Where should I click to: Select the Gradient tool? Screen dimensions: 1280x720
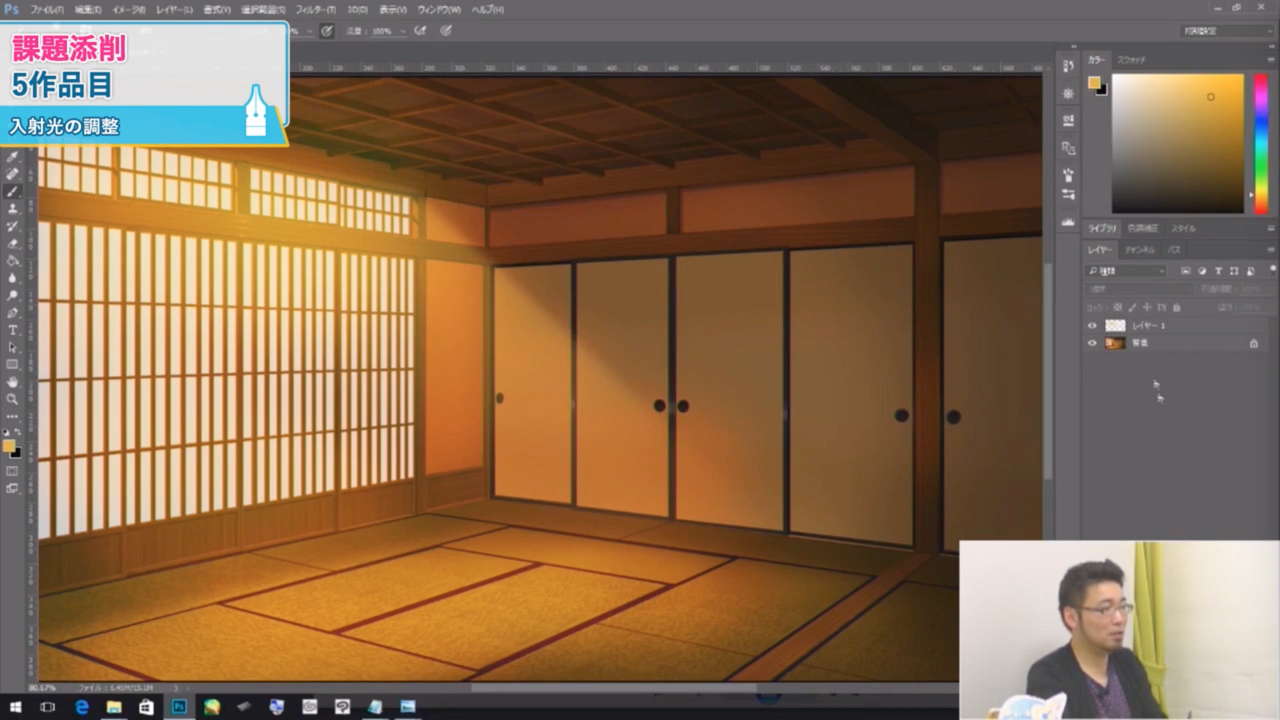12,260
